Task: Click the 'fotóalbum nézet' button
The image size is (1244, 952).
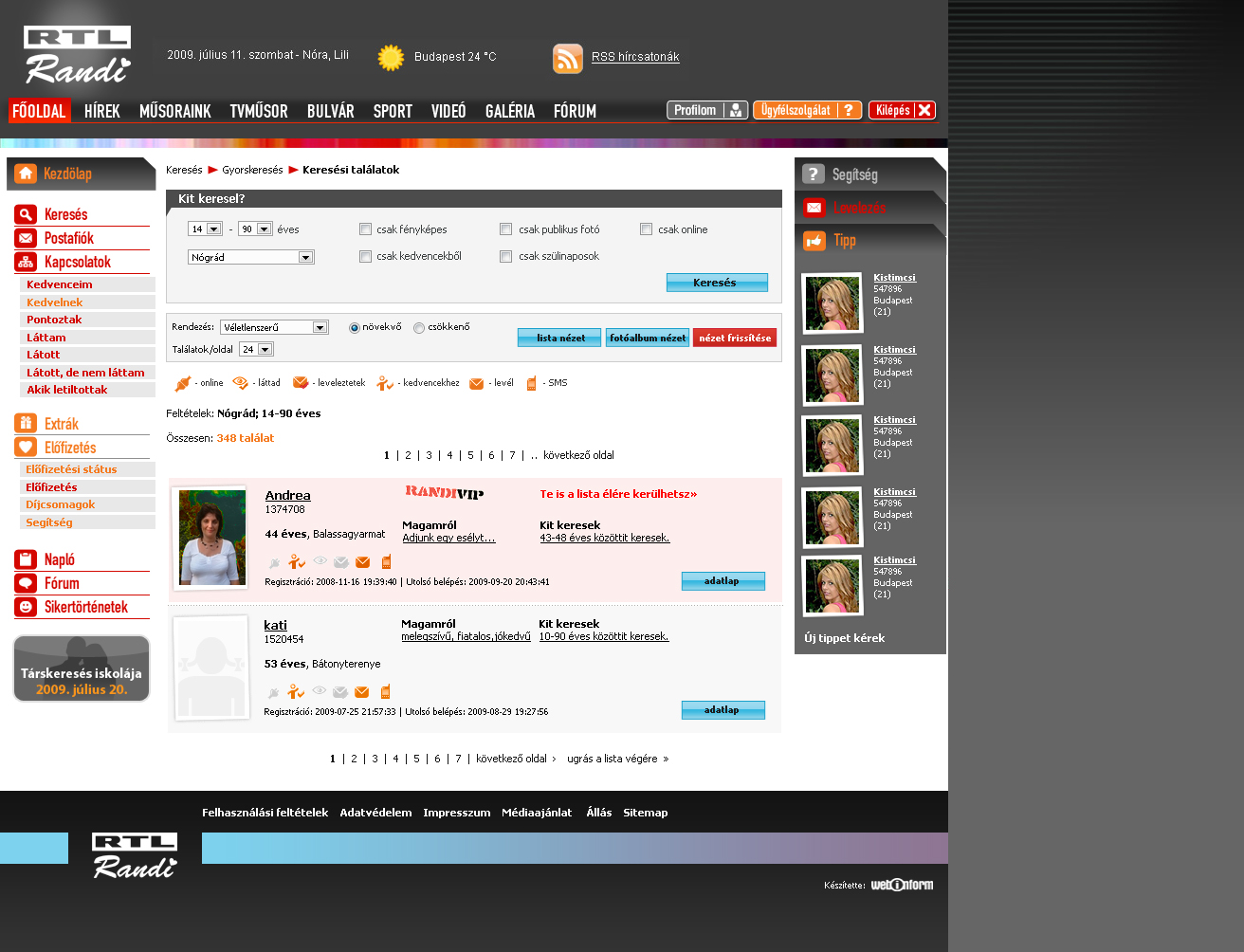Action: coord(648,338)
